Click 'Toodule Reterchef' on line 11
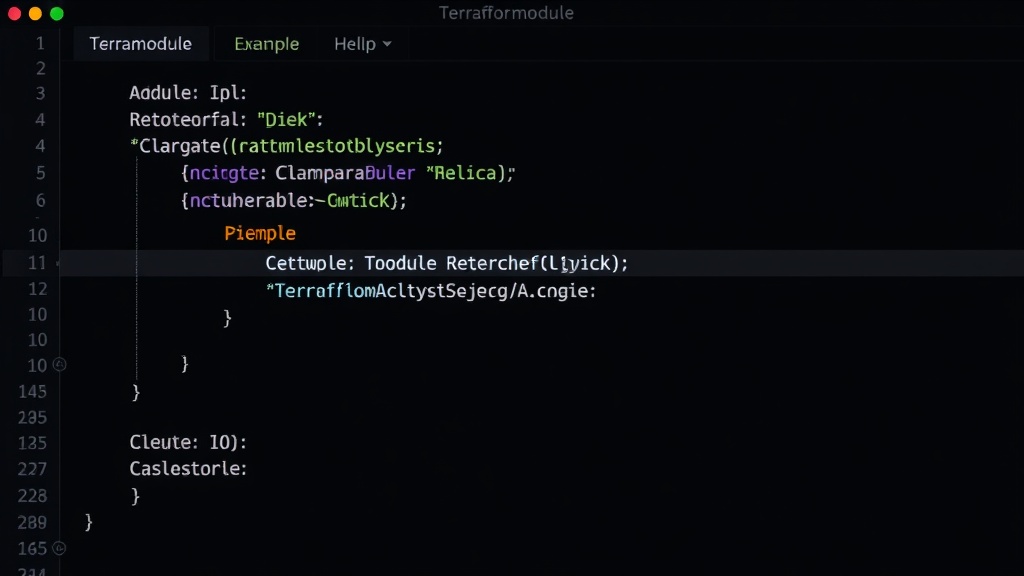Viewport: 1024px width, 576px height. (451, 263)
